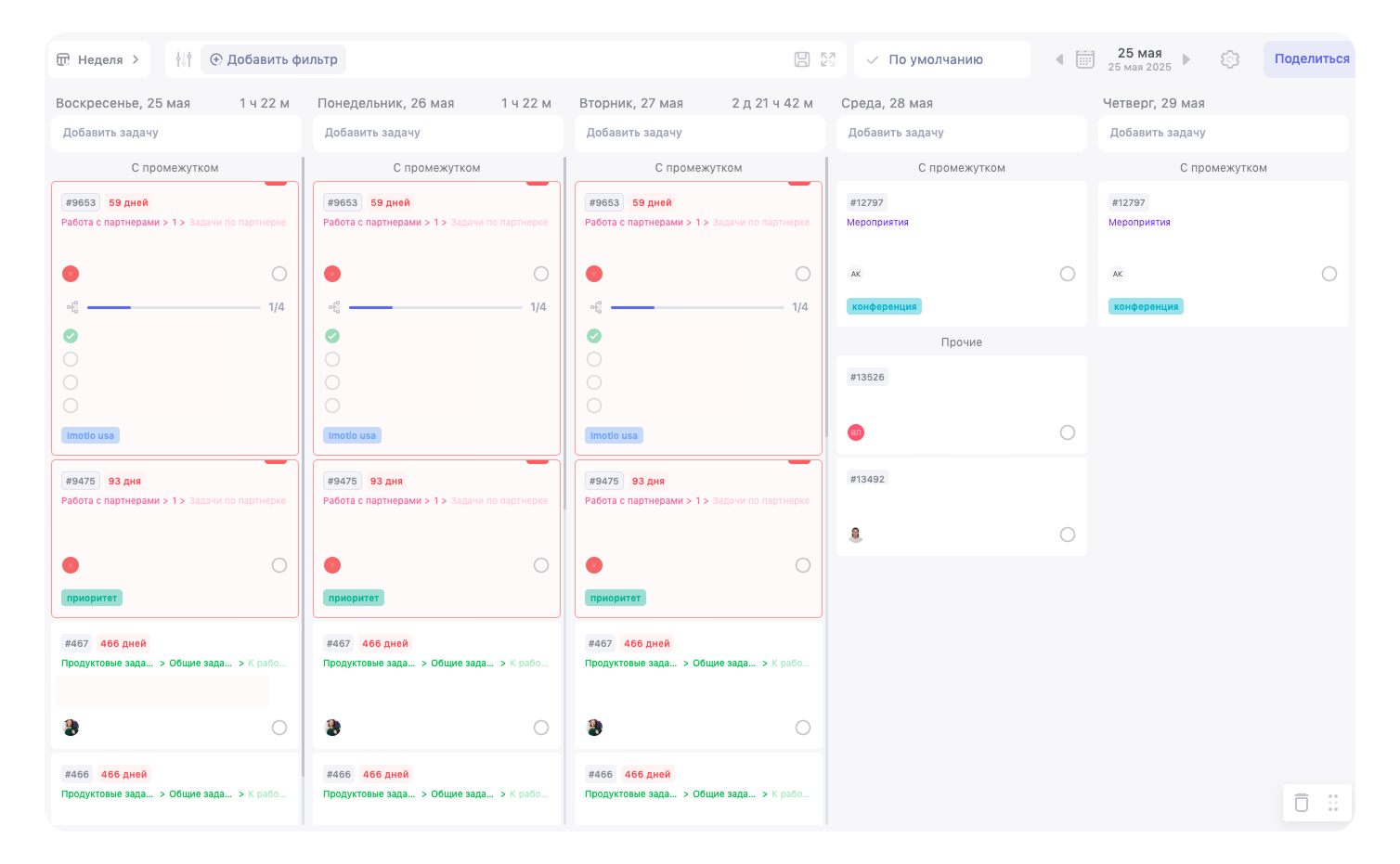This screenshot has height=864, width=1400.
Task: Advance to next week with right arrow
Action: click(x=1186, y=59)
